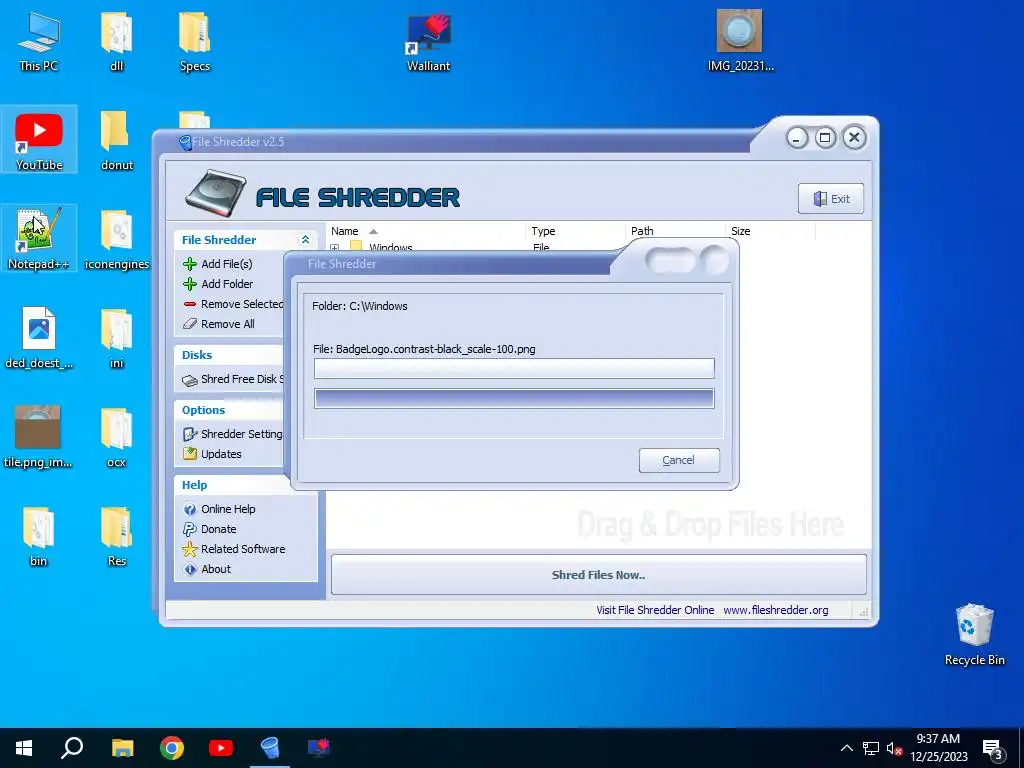This screenshot has height=768, width=1024.
Task: Click the overall shredding progress bar
Action: coord(514,398)
